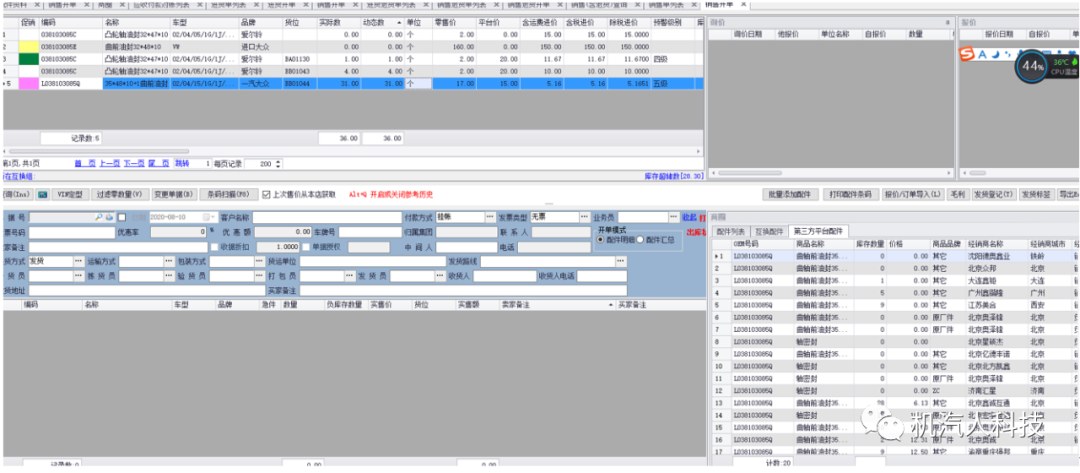Enable the 收据折扣 checkbox
The width and height of the screenshot is (1080, 473).
[212, 247]
